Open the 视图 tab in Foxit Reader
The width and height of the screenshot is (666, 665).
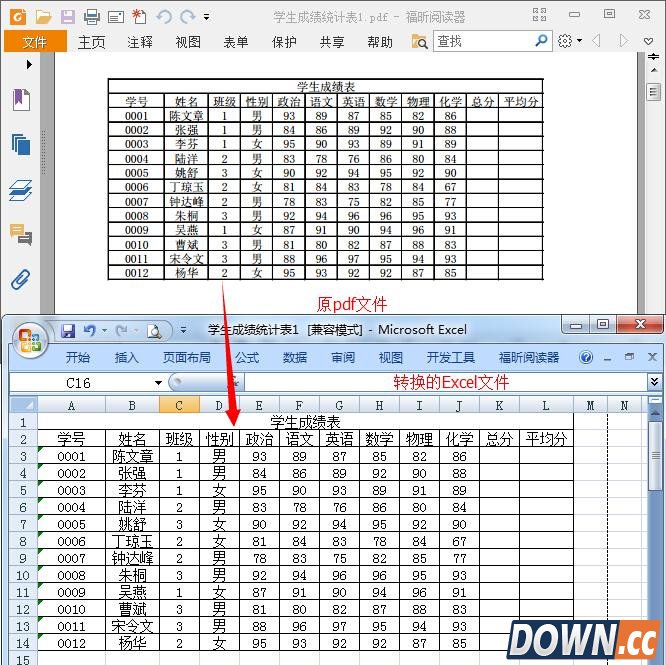(188, 42)
